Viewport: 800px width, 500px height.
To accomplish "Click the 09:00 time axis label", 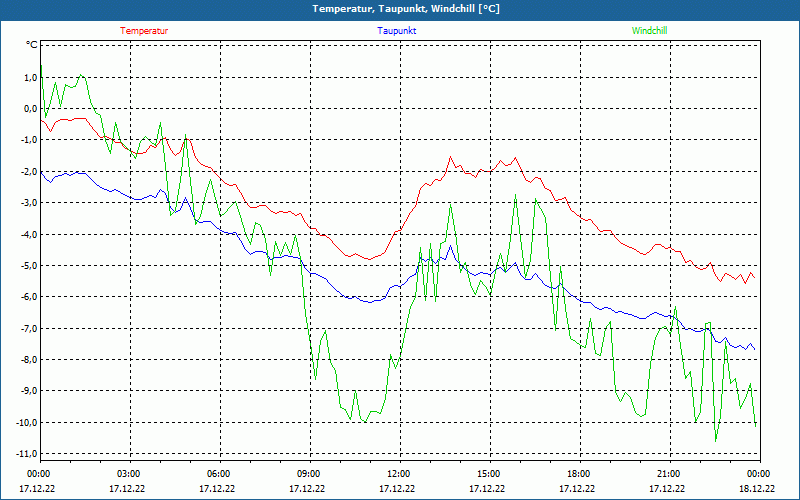I will click(310, 474).
